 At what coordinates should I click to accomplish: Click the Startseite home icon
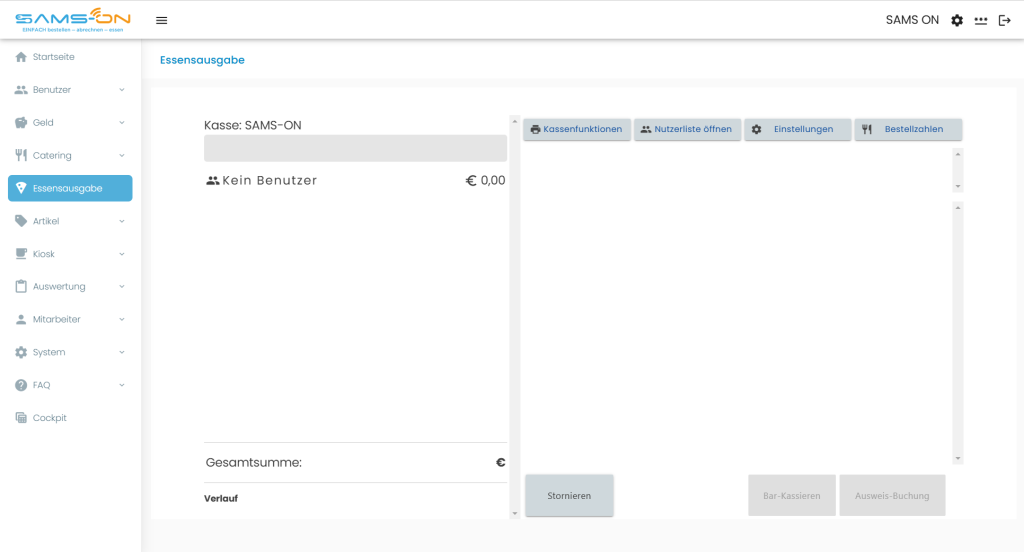coord(21,57)
